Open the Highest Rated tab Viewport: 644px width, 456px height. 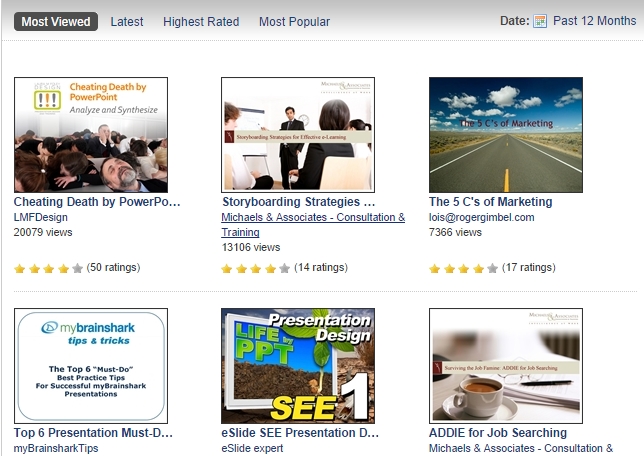[201, 22]
